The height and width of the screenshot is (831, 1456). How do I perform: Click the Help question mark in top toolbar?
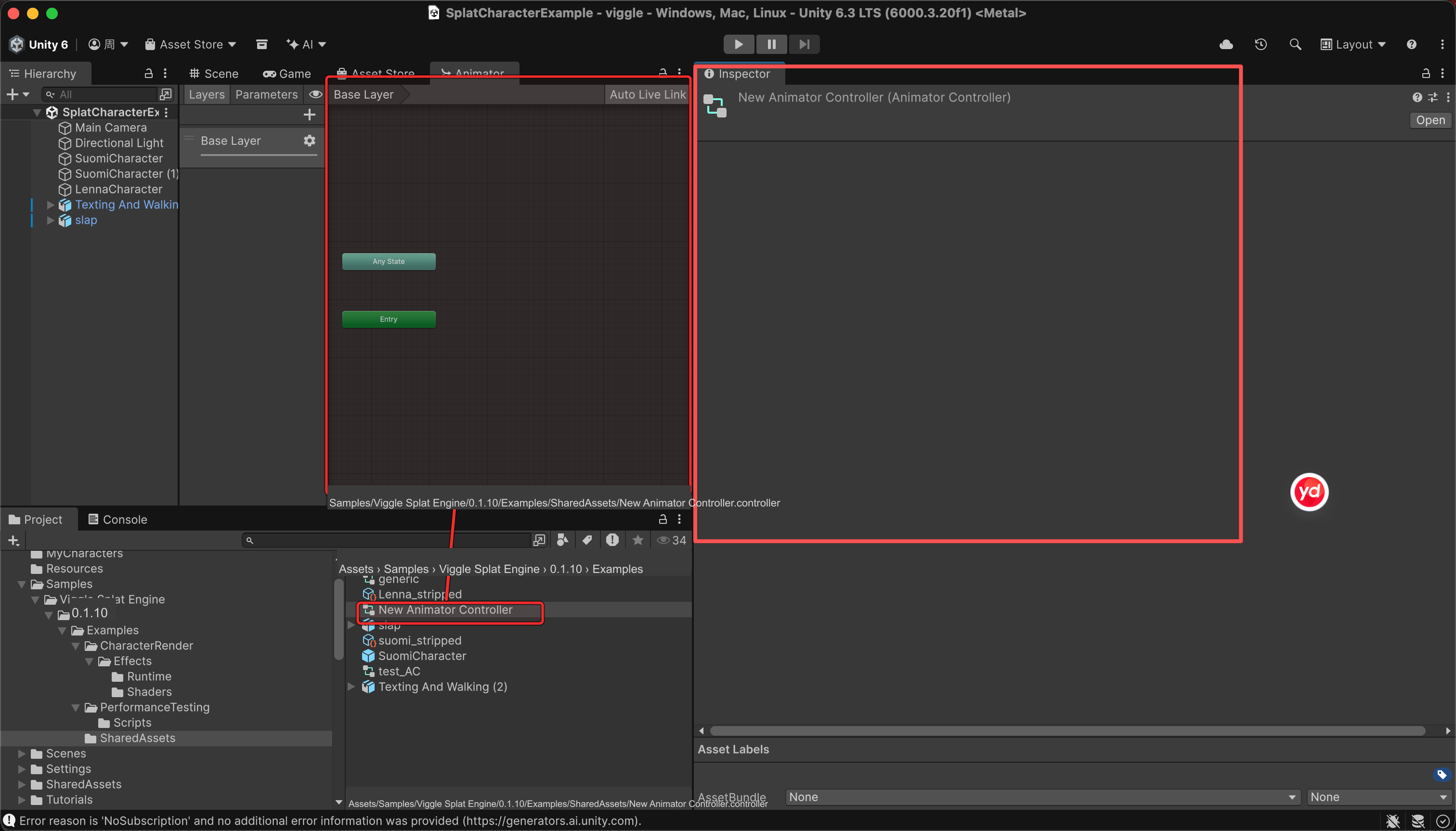[1412, 44]
